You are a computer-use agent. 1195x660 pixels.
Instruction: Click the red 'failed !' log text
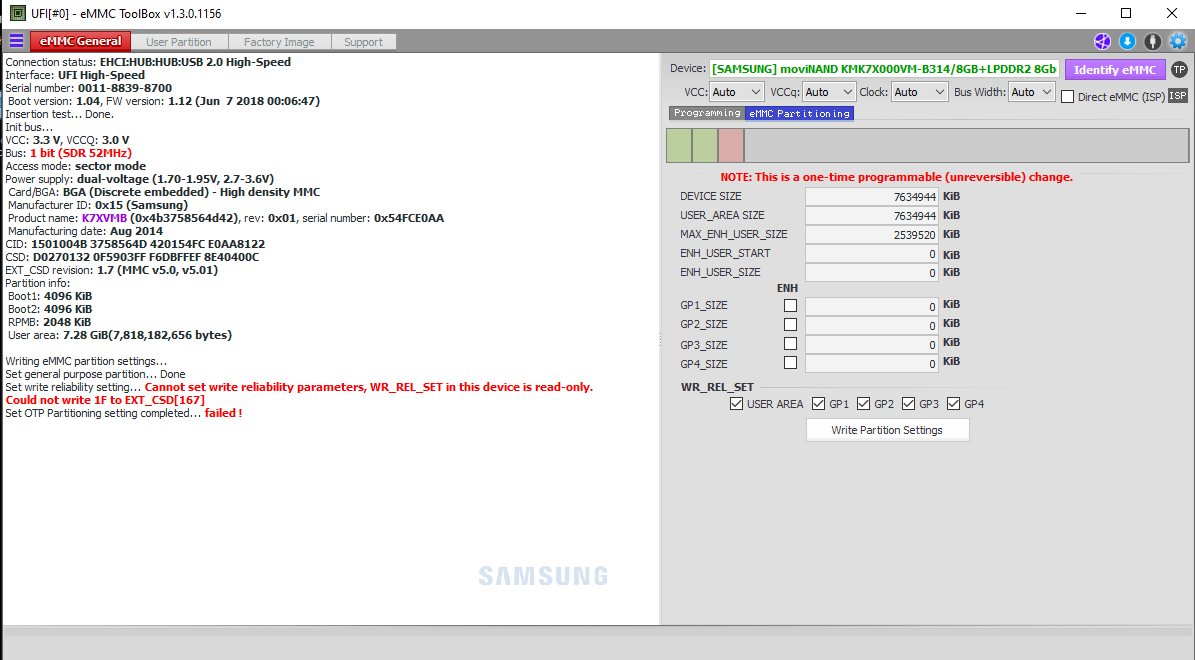pos(223,413)
